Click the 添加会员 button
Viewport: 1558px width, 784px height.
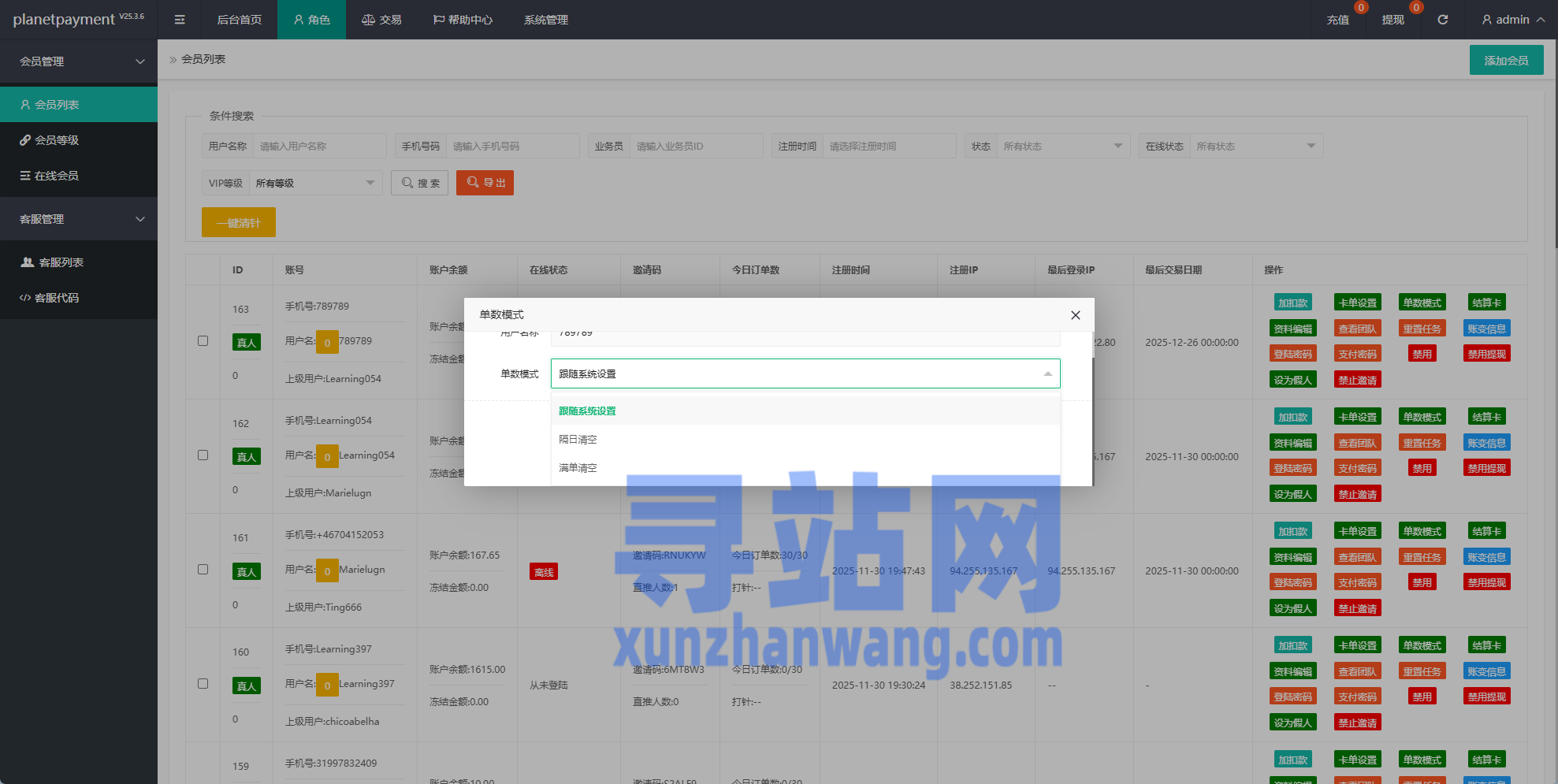[x=1505, y=59]
